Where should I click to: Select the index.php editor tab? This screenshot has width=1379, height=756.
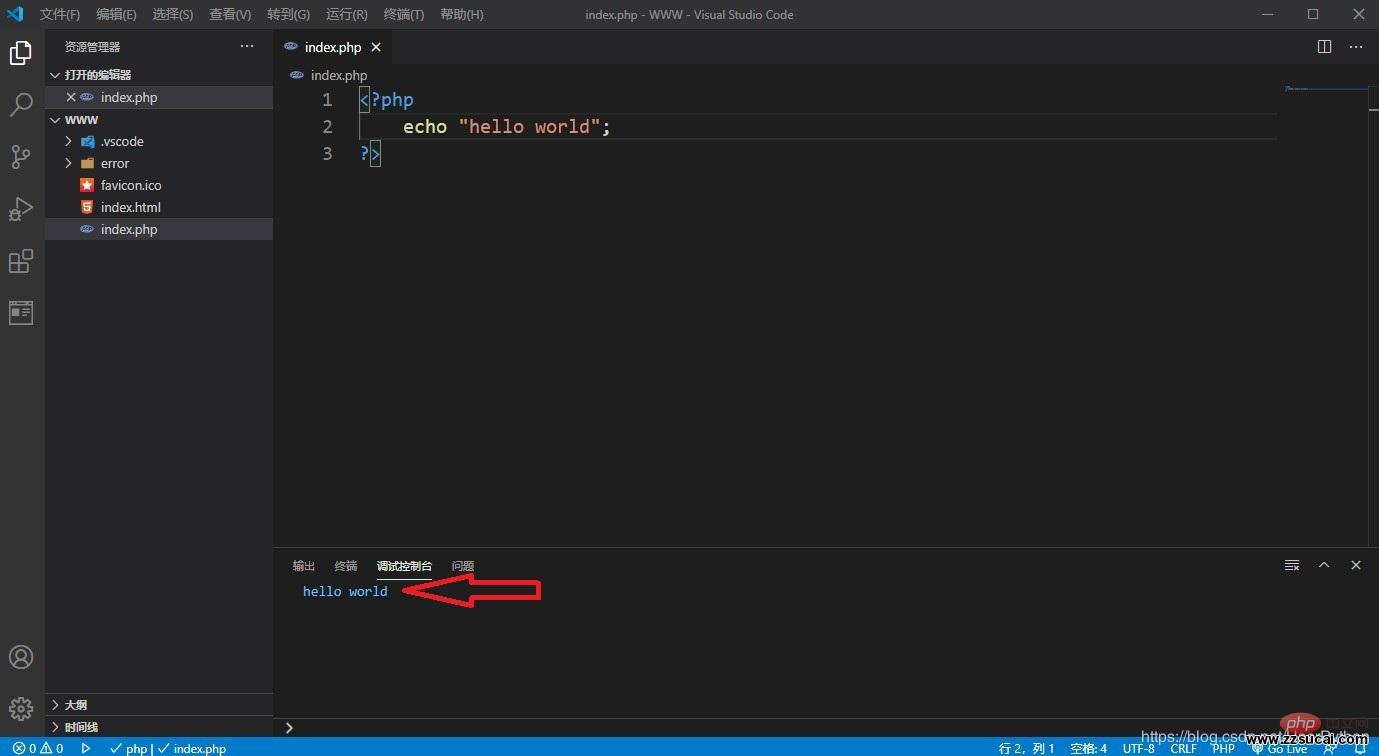click(x=332, y=47)
